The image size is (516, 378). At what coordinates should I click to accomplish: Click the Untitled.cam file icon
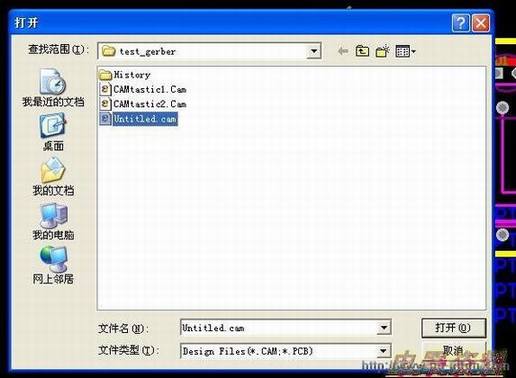105,119
